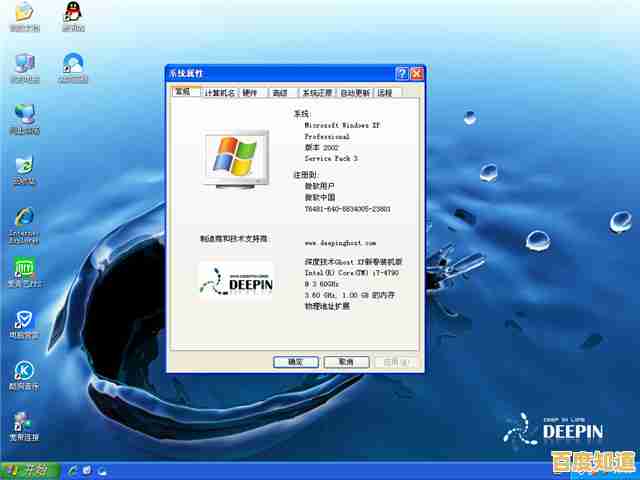This screenshot has height=480, width=640.
Task: Switch to the 自动更新 tab
Action: [x=354, y=93]
